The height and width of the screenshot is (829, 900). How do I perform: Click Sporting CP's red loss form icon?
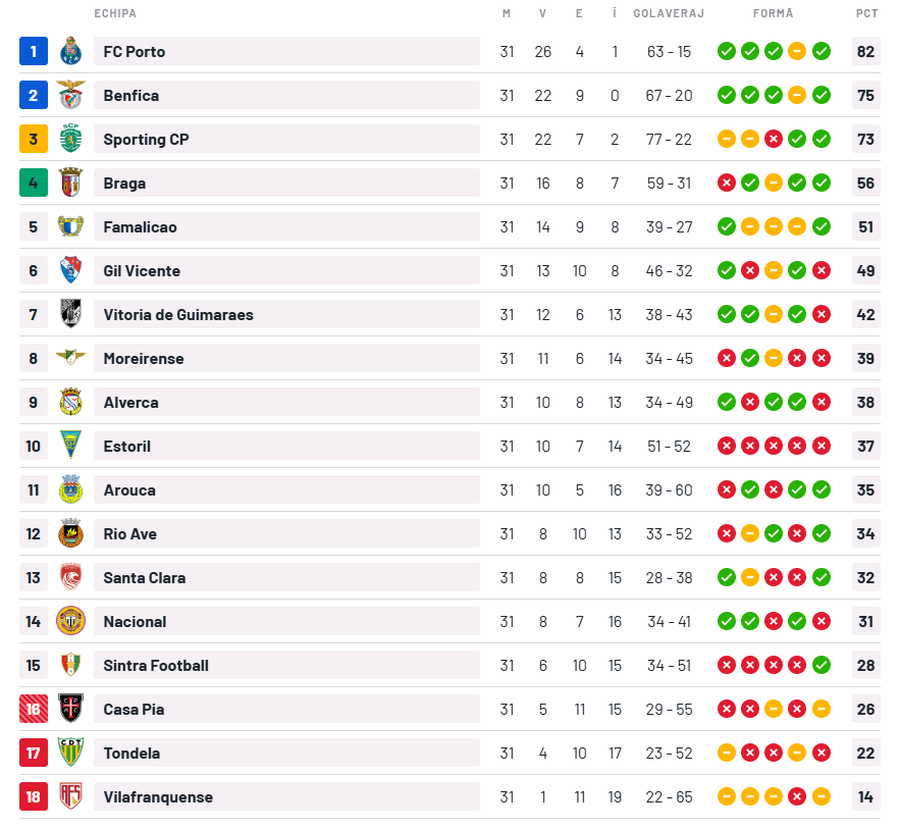773,139
